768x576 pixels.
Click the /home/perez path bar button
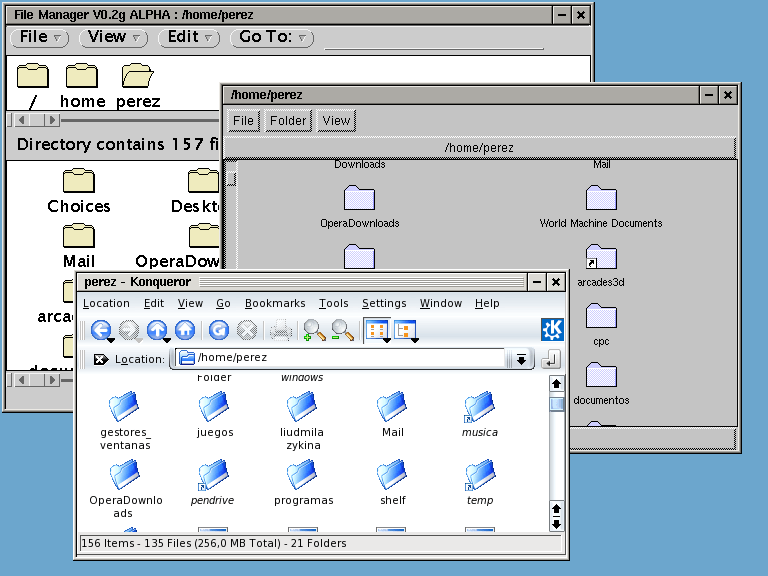click(480, 147)
